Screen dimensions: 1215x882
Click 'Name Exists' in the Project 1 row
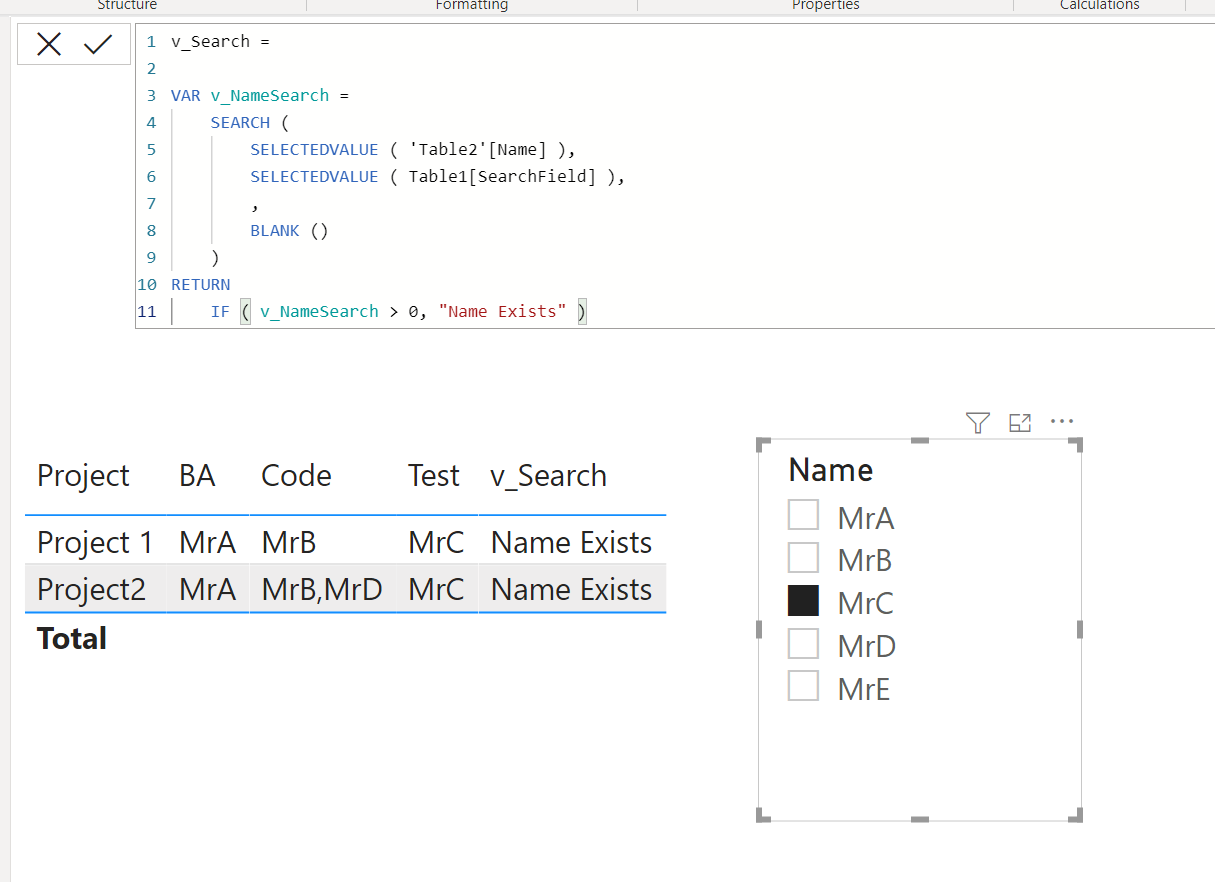point(571,542)
